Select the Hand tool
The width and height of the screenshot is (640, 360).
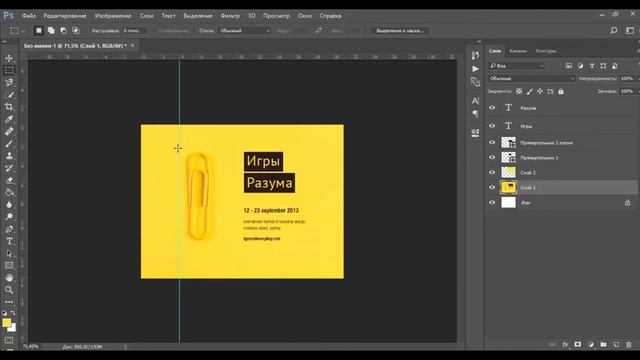tap(9, 278)
